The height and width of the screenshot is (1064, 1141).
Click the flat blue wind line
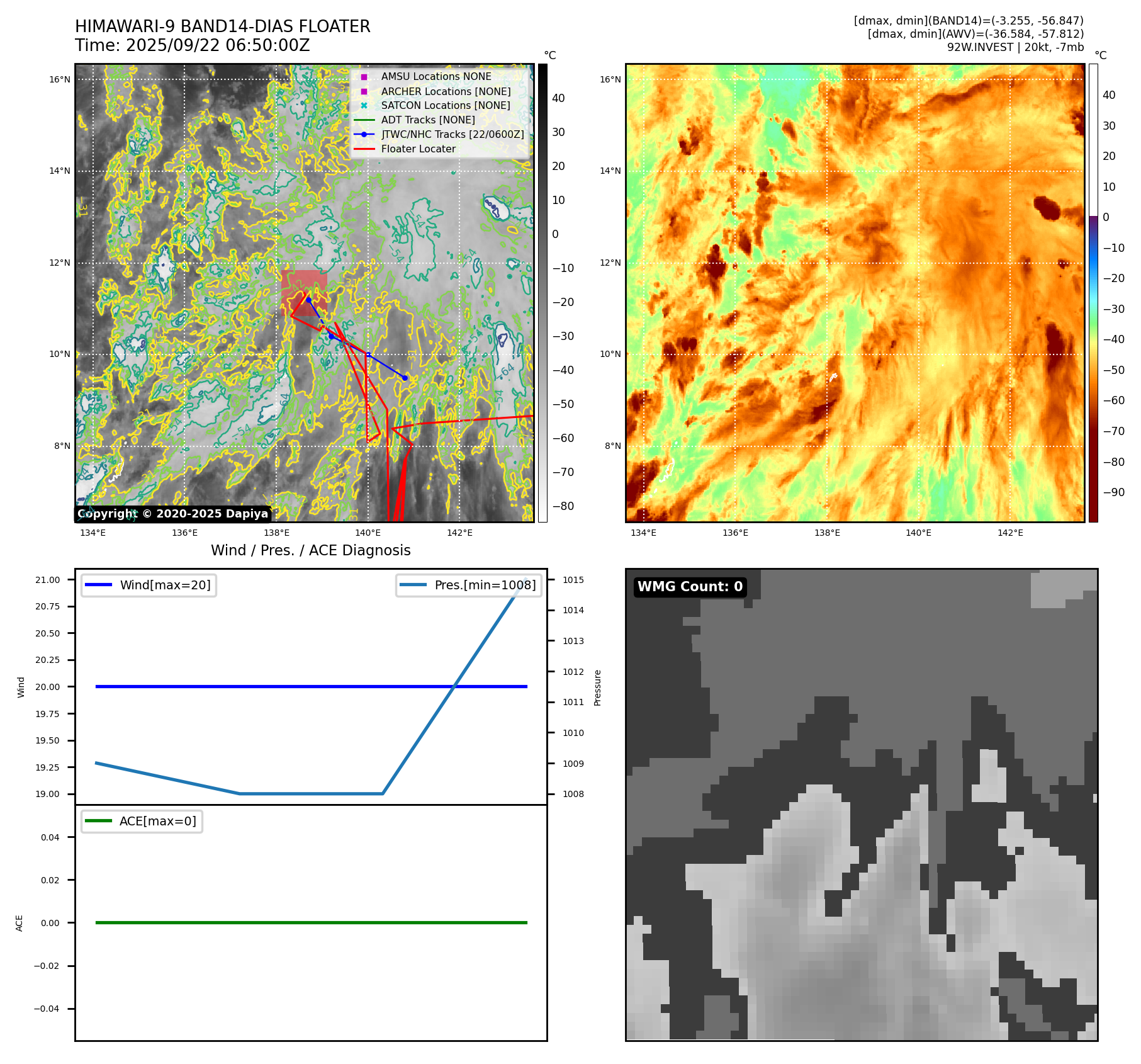(x=311, y=687)
